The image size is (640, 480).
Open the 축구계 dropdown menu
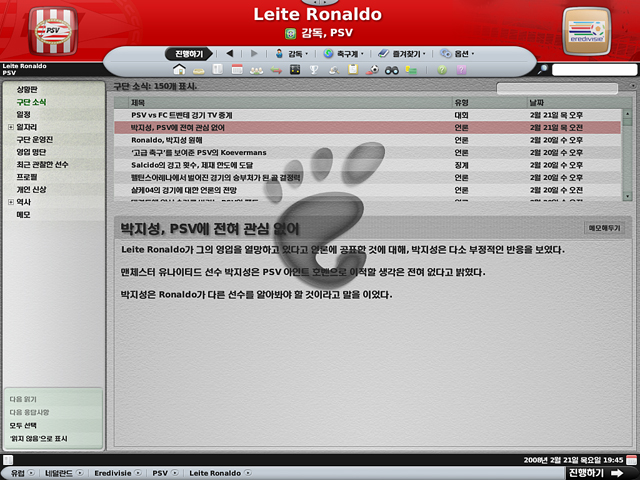tap(343, 53)
